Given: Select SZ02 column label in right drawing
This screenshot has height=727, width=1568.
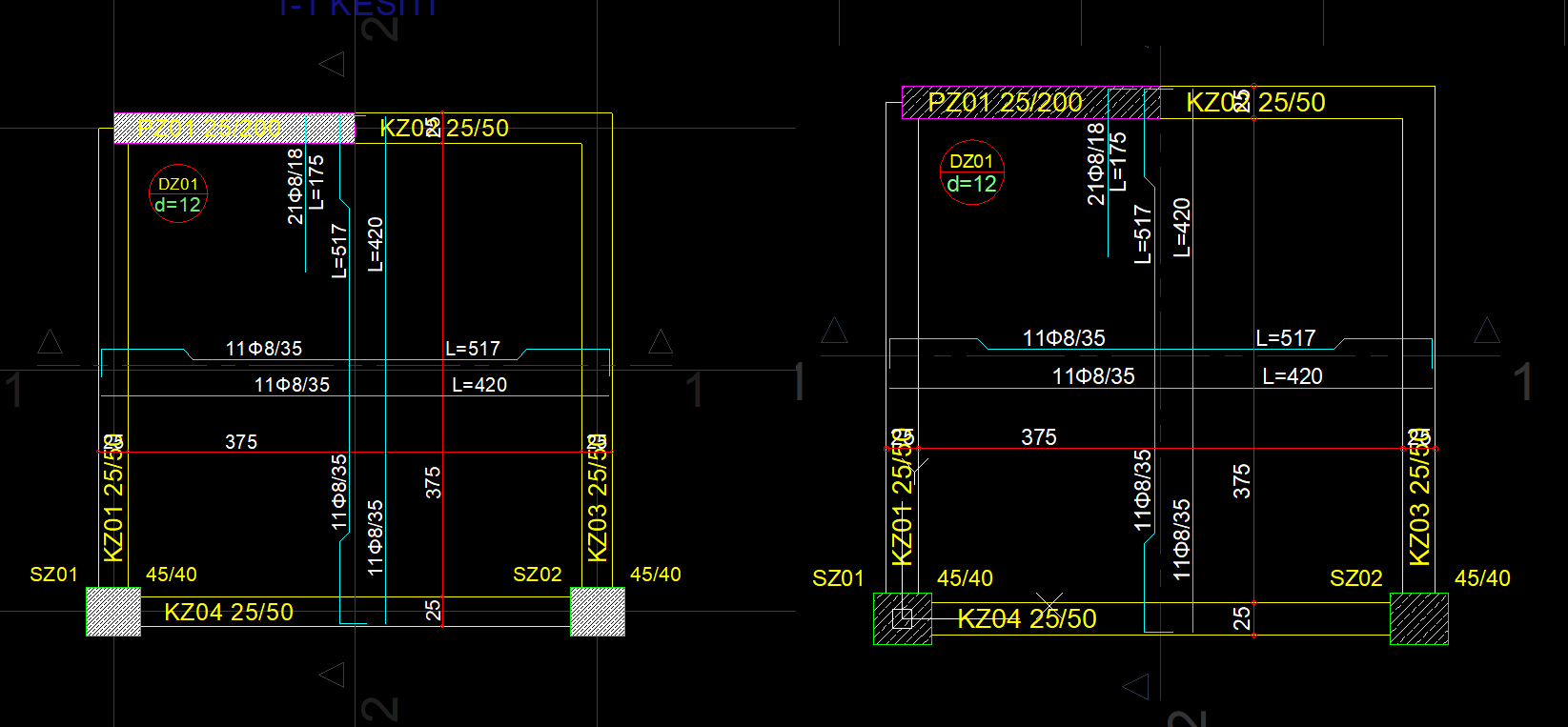Looking at the screenshot, I should point(1356,578).
